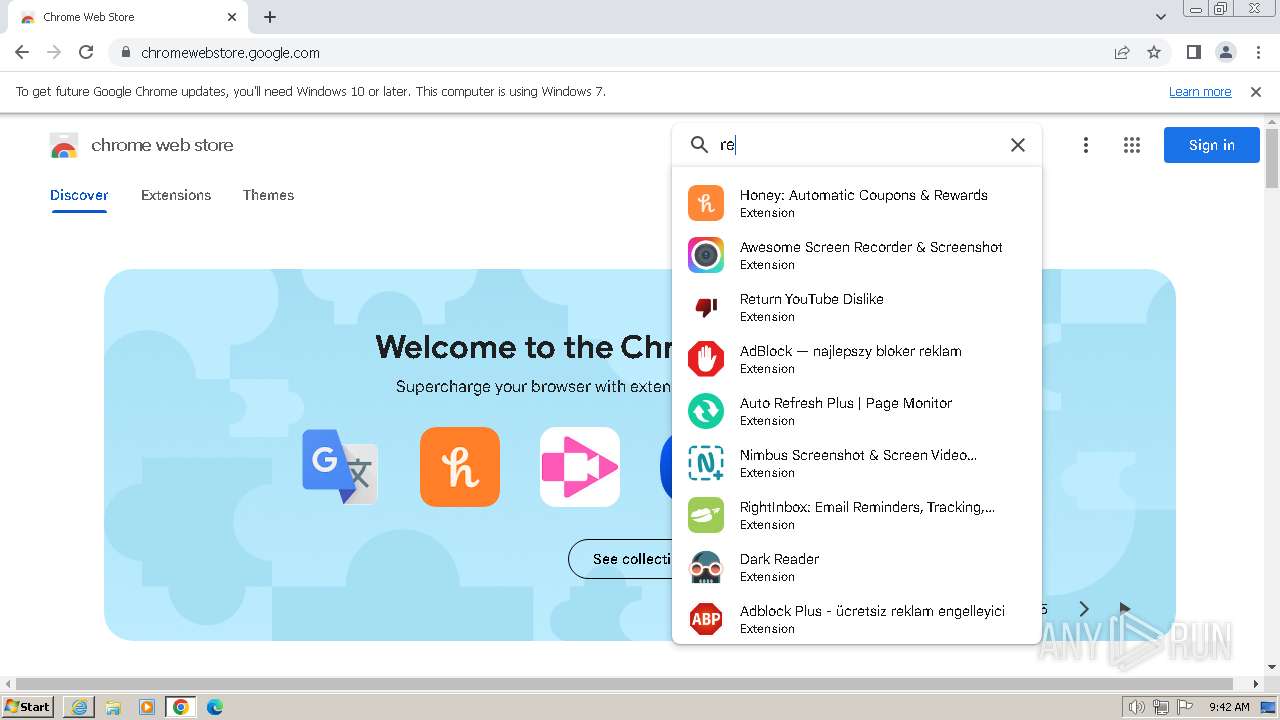The width and height of the screenshot is (1280, 720).
Task: Open the store's three-dot options menu
Action: pos(1085,145)
